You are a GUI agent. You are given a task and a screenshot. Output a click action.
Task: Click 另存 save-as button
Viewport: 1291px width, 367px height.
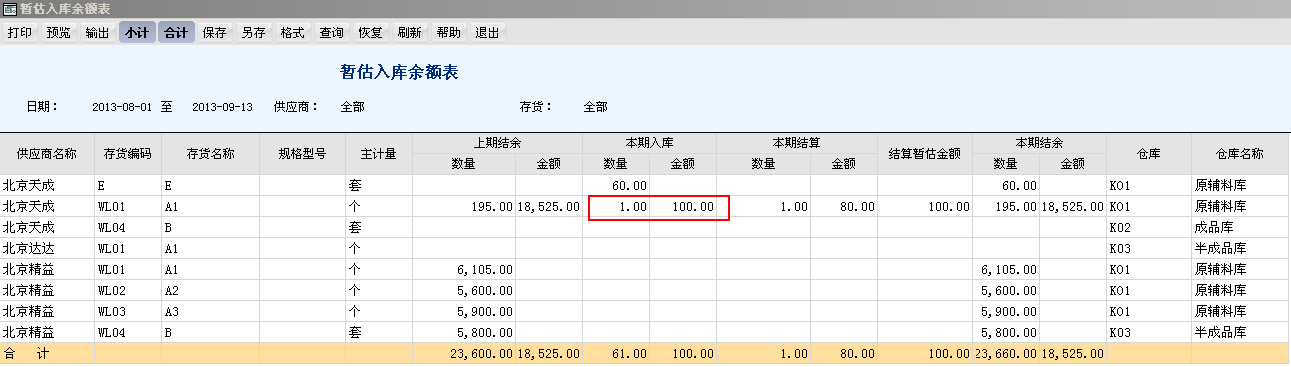pyautogui.click(x=254, y=32)
